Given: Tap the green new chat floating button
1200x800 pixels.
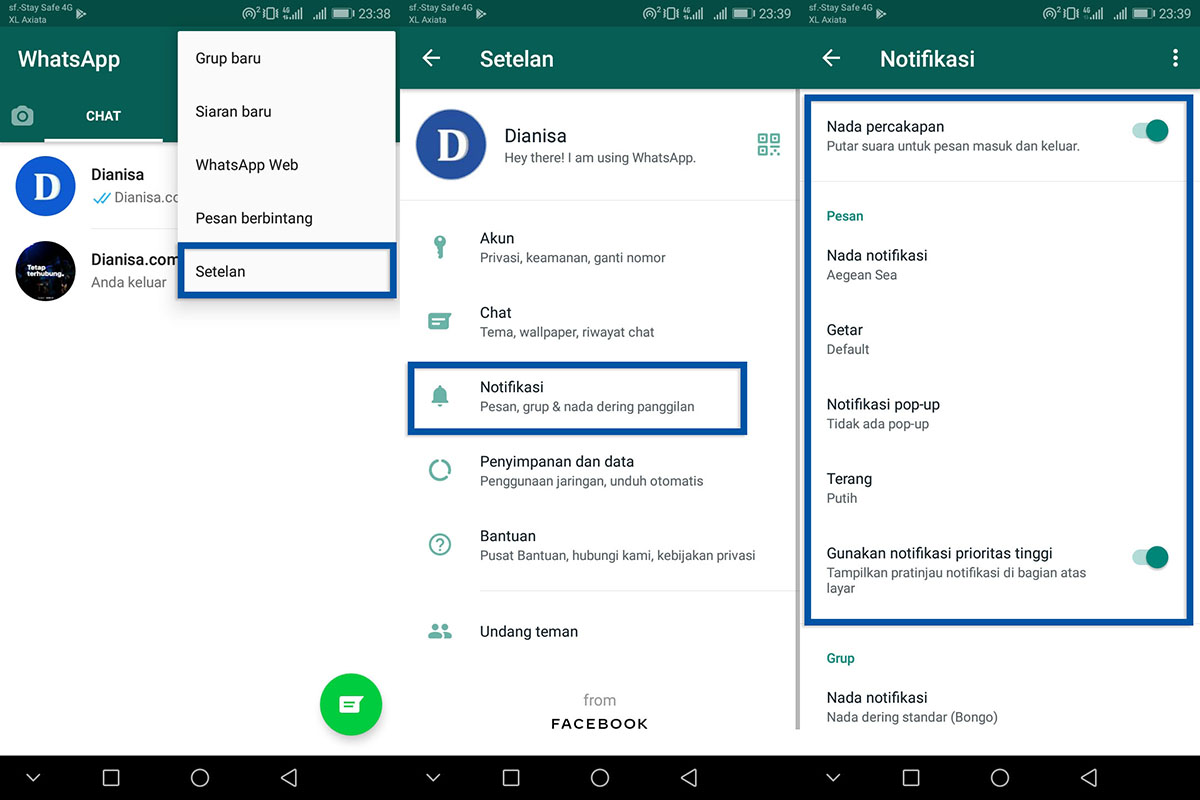Looking at the screenshot, I should (350, 704).
